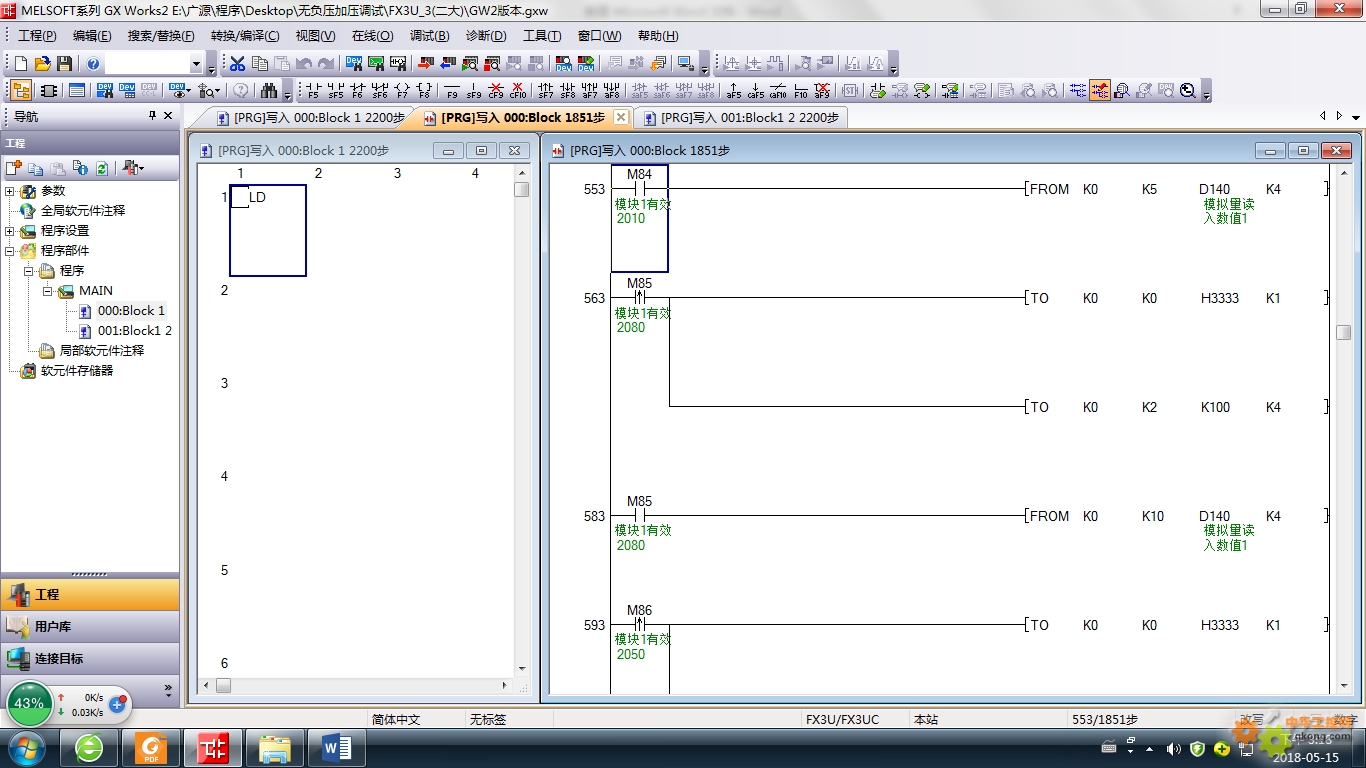Image resolution: width=1366 pixels, height=768 pixels.
Task: Click the Write to PLC icon
Action: tap(424, 64)
